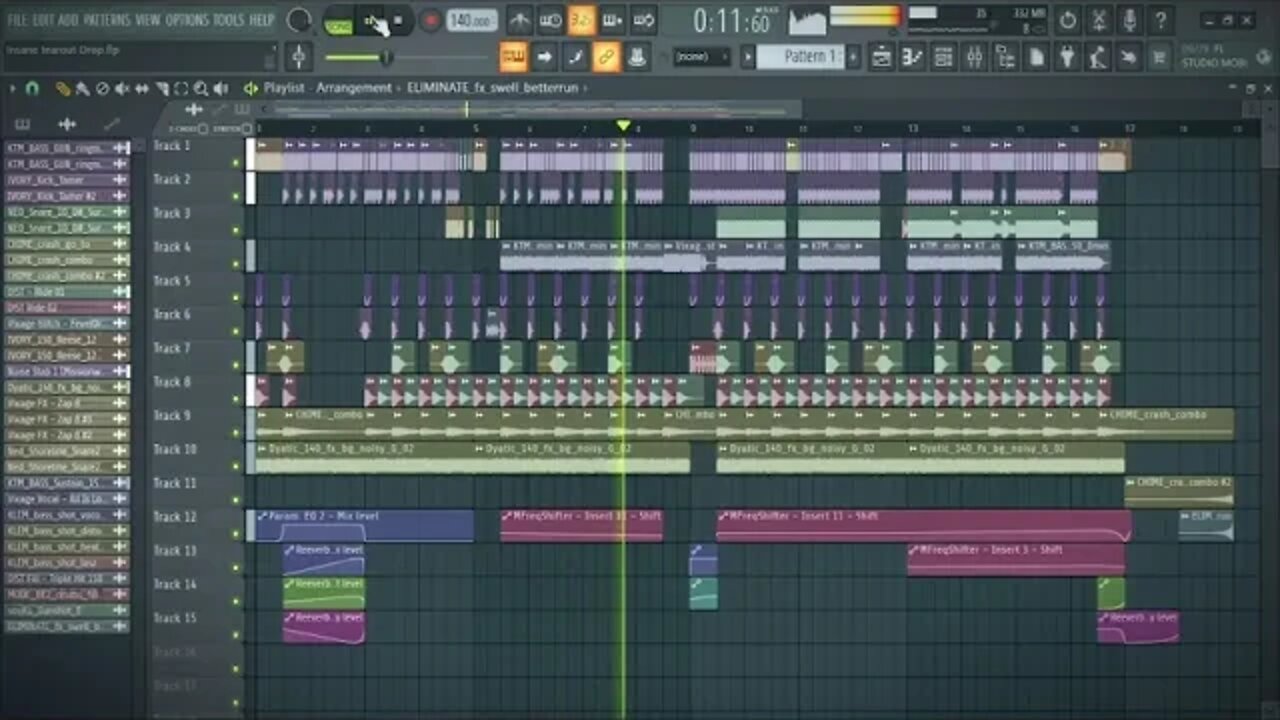Open the microphone recording icon
This screenshot has height=720, width=1280.
(x=1129, y=20)
